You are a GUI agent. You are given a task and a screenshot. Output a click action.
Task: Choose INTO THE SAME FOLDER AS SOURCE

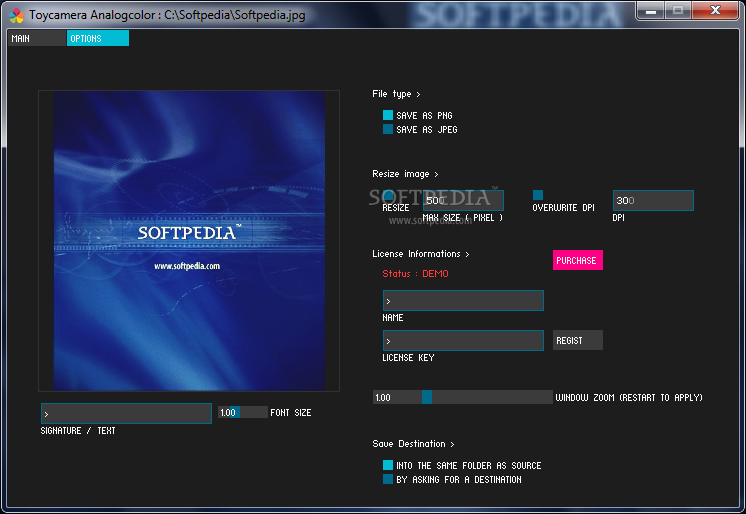pos(388,465)
